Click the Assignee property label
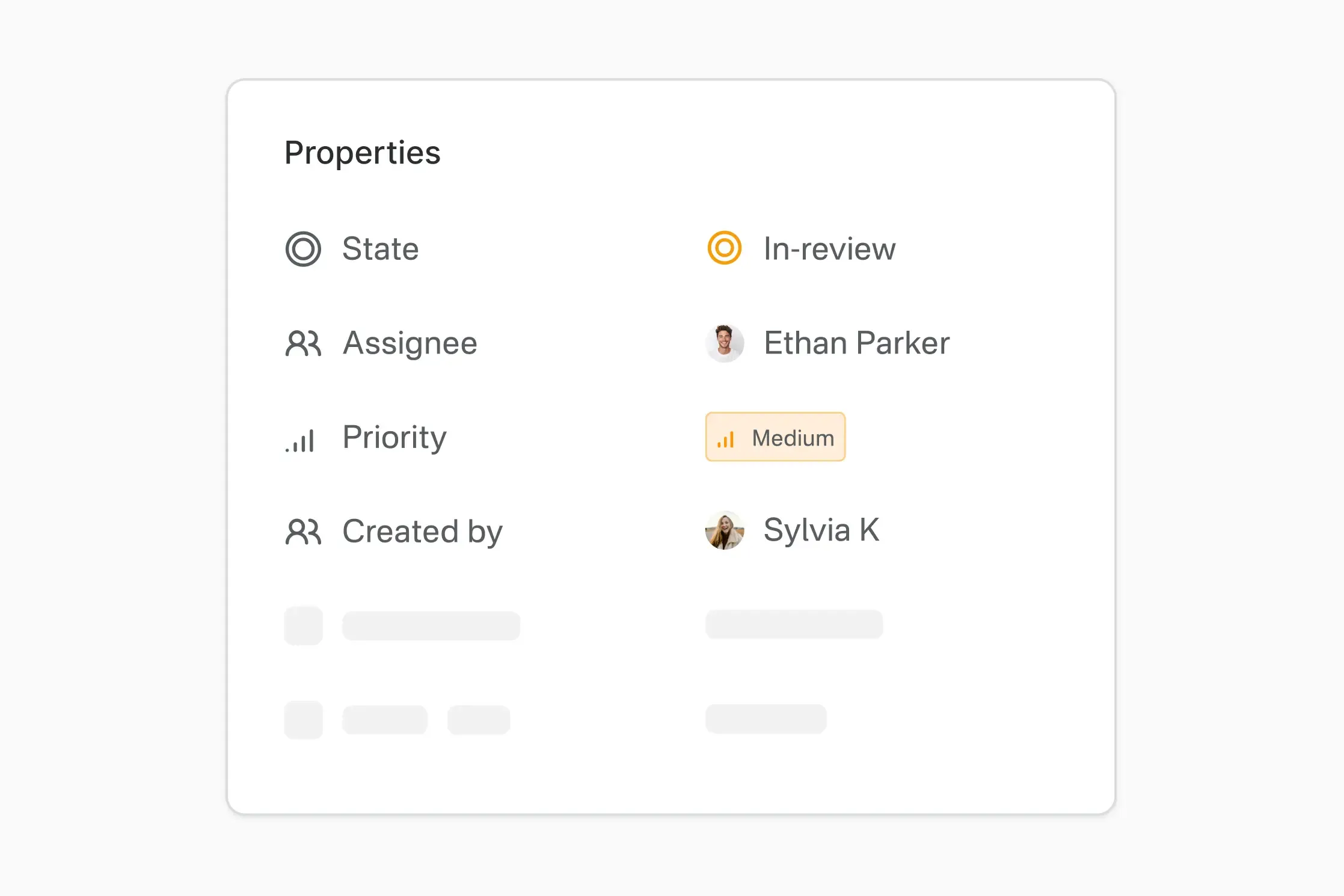Viewport: 1344px width, 896px height. pos(410,343)
